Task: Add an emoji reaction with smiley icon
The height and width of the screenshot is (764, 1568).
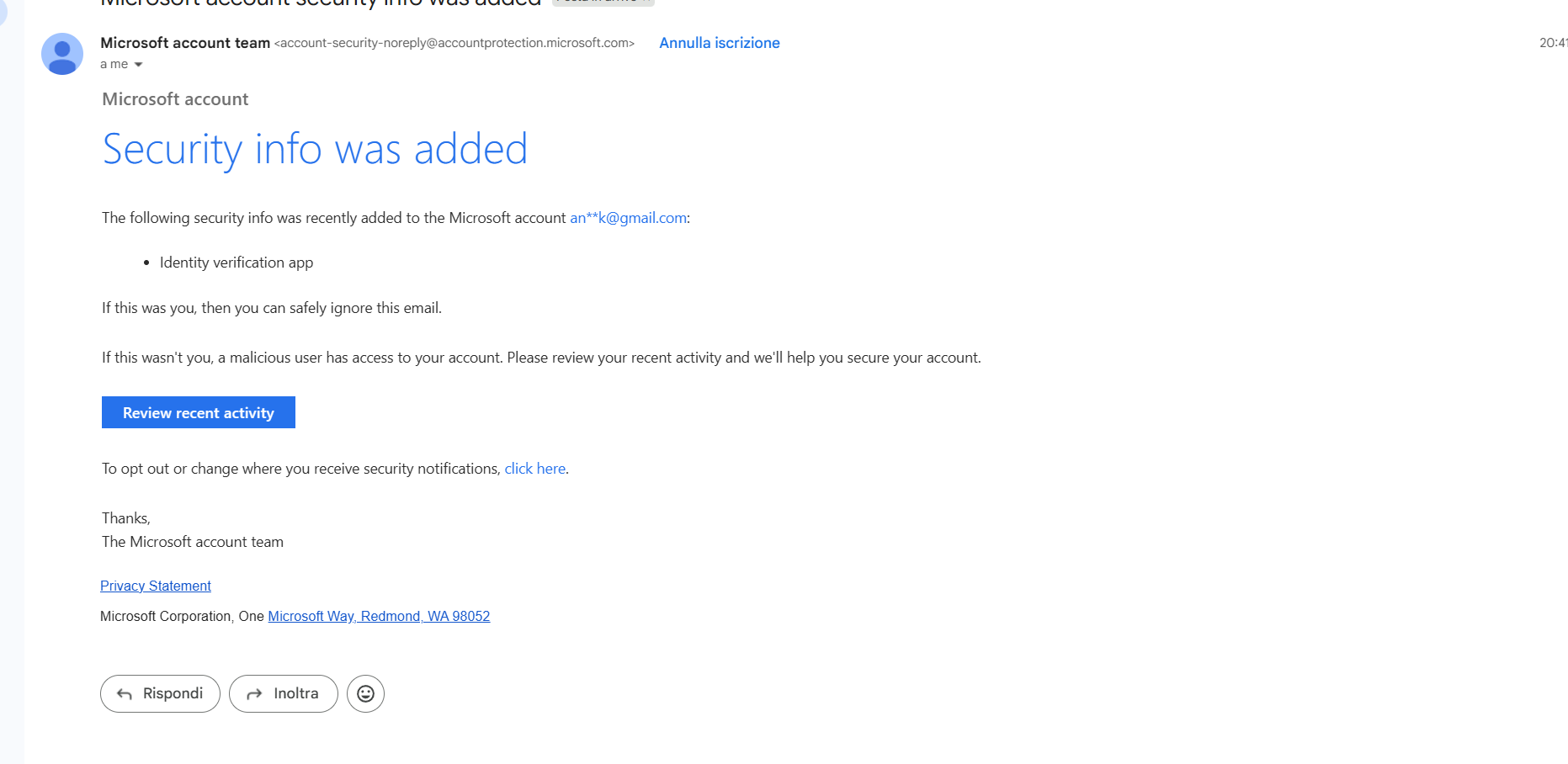Action: 365,693
